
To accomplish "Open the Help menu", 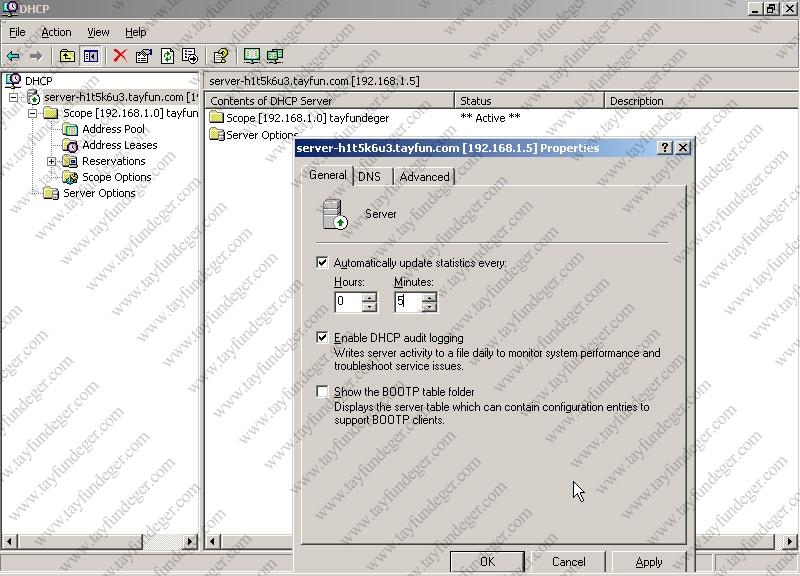I will click(x=136, y=32).
